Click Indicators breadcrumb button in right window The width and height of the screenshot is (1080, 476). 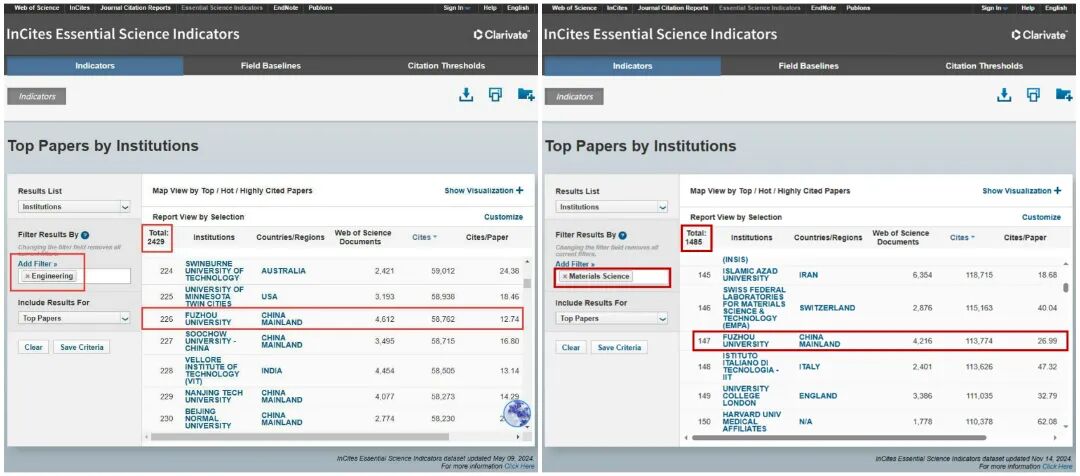click(x=574, y=96)
